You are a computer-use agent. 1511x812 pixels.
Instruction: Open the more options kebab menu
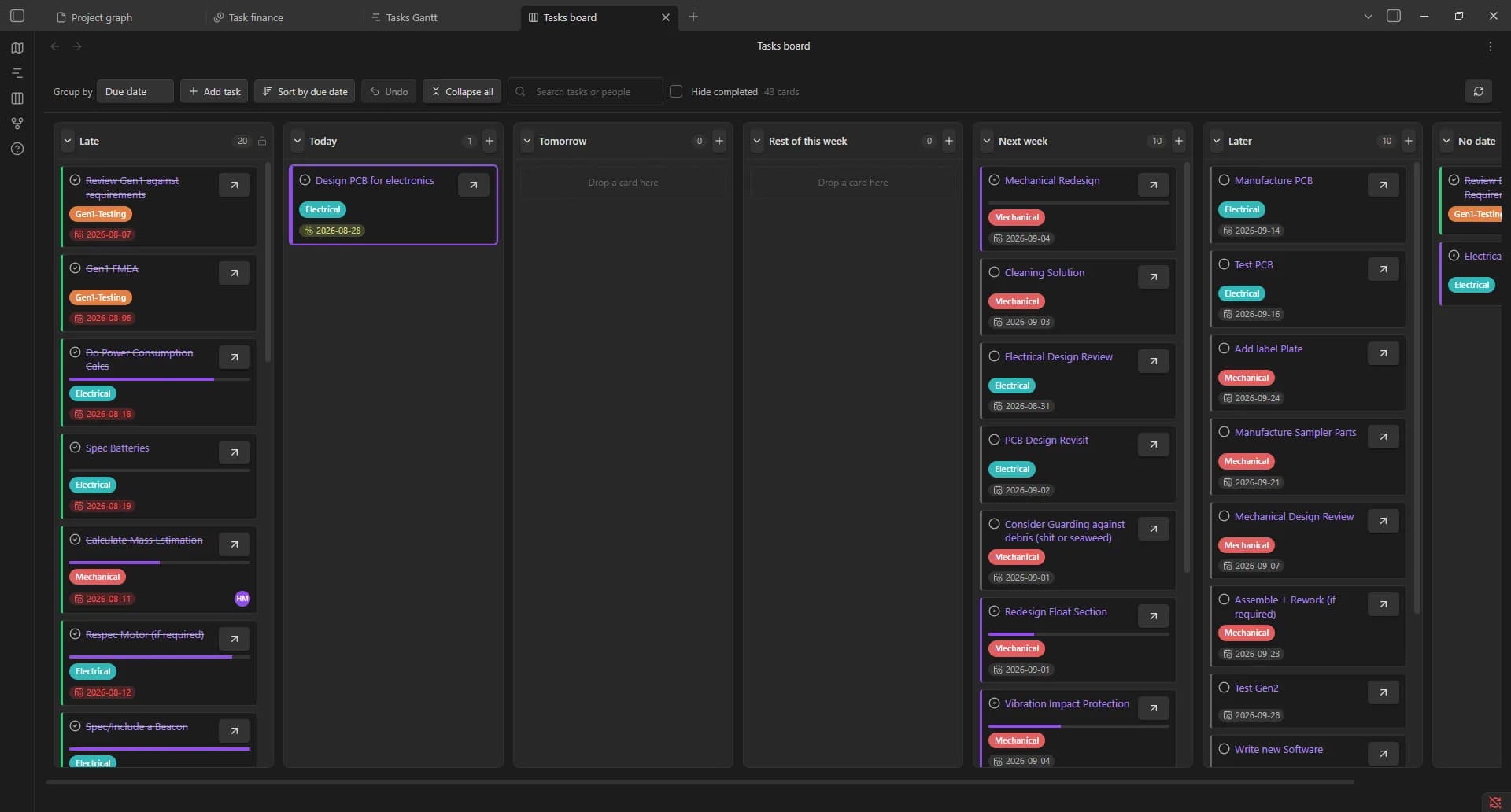(1490, 46)
